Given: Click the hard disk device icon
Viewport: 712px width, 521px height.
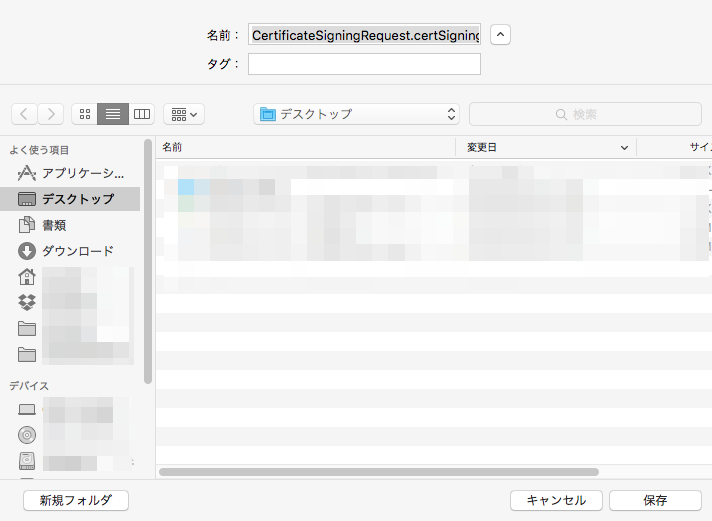Looking at the screenshot, I should [x=27, y=461].
